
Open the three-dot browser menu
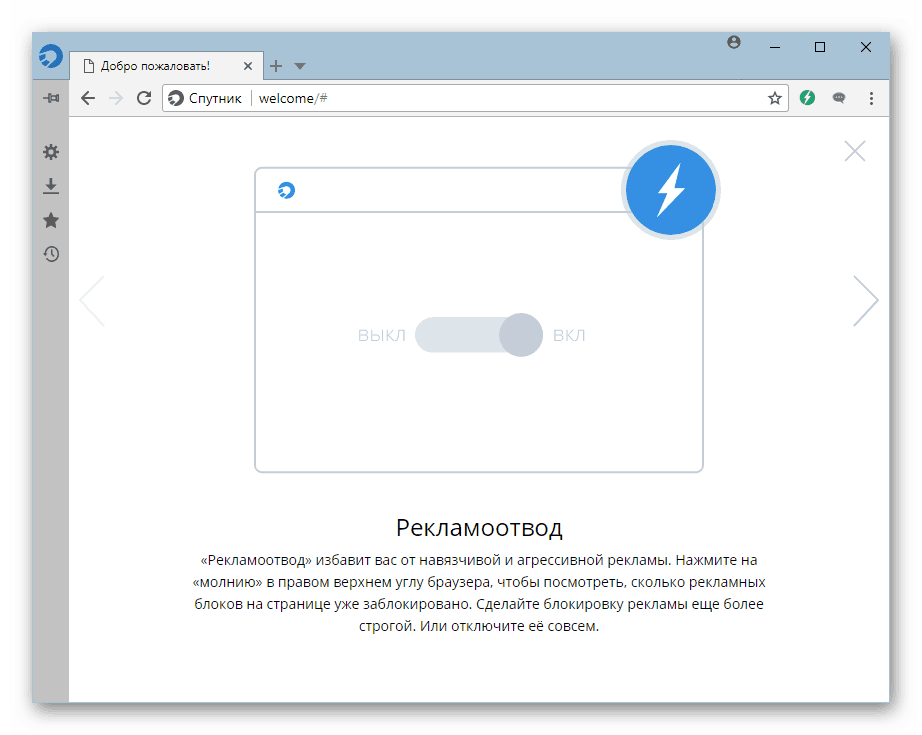(871, 98)
